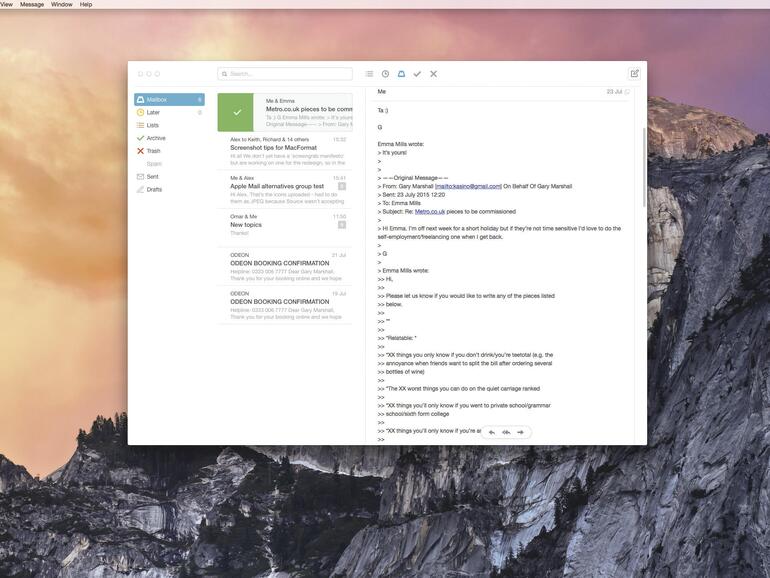Click the 'Ta :)' line in message
This screenshot has width=770, height=578.
383,111
